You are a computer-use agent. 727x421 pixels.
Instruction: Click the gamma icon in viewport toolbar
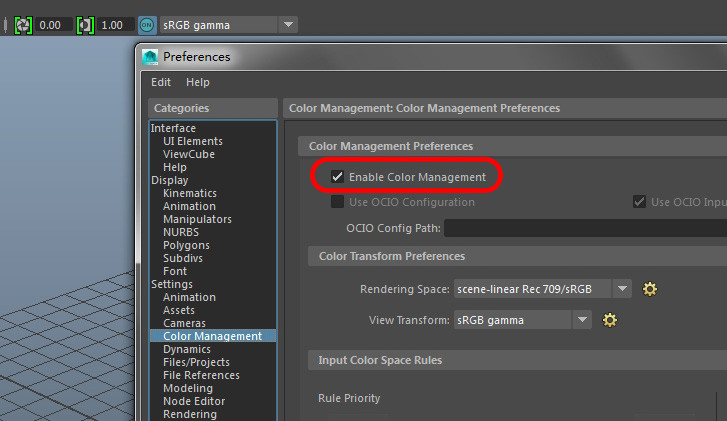pos(85,24)
